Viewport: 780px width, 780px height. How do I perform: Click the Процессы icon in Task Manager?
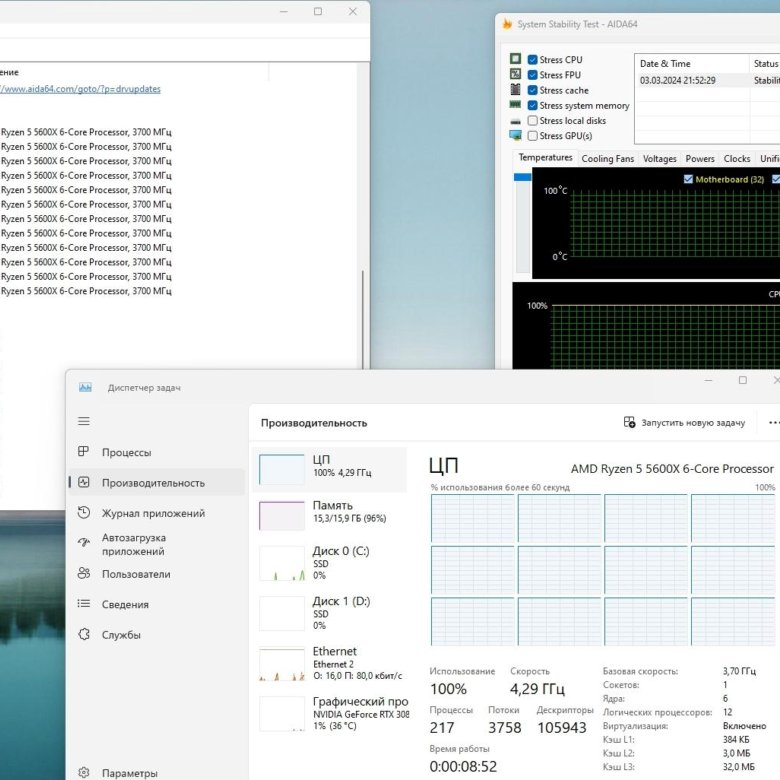(84, 452)
